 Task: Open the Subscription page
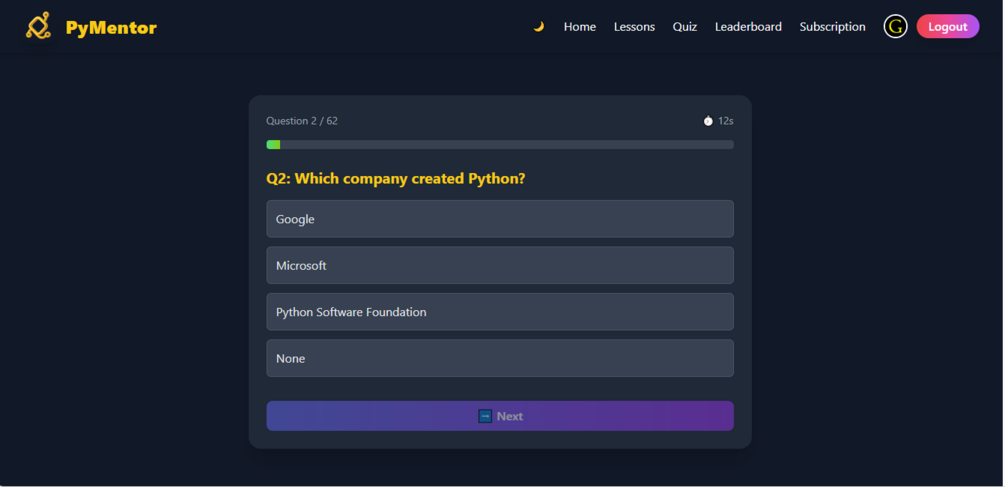click(832, 27)
